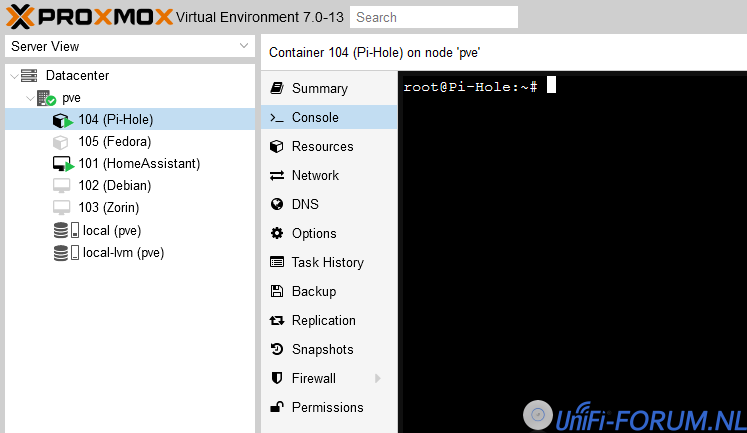Switch to the Snapshots section
The height and width of the screenshot is (433, 747).
point(322,350)
